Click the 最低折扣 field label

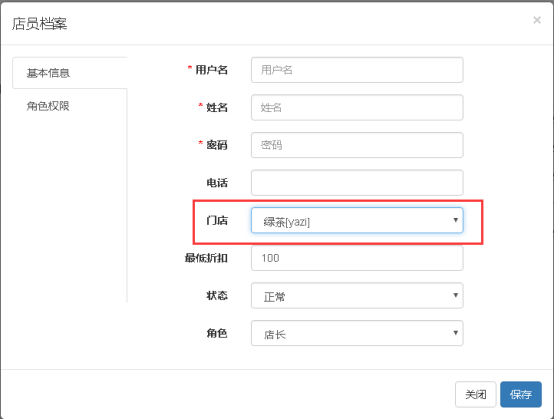pyautogui.click(x=206, y=258)
